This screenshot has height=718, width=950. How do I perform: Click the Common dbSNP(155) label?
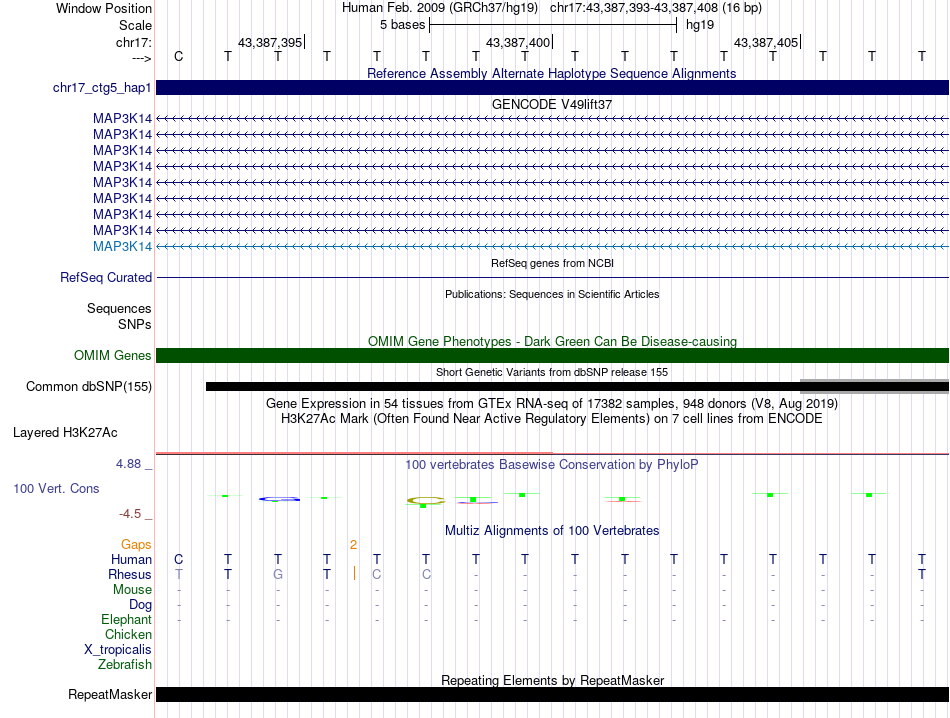(x=88, y=387)
